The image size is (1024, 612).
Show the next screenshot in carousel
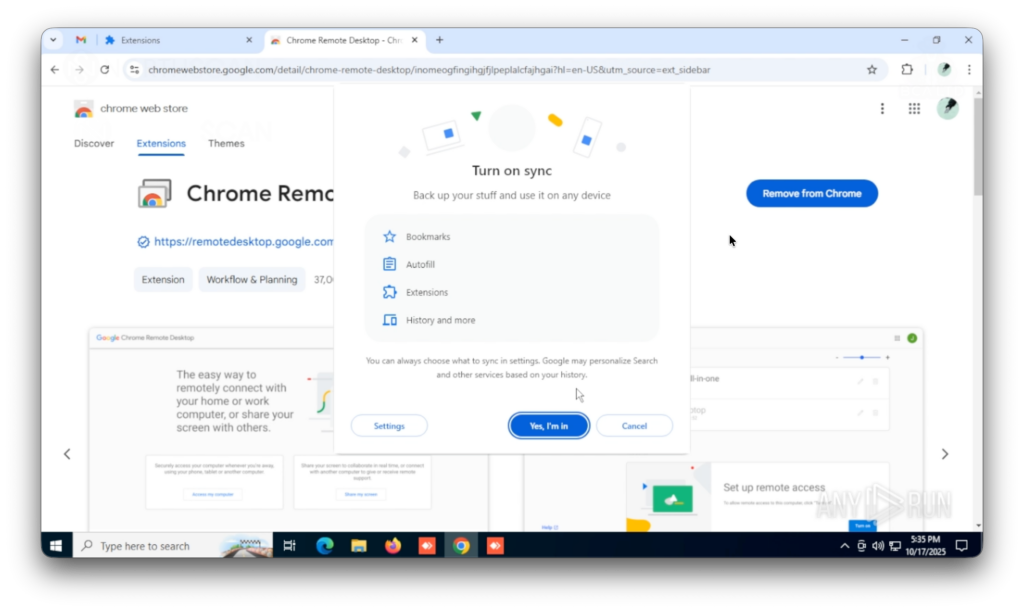pos(945,454)
